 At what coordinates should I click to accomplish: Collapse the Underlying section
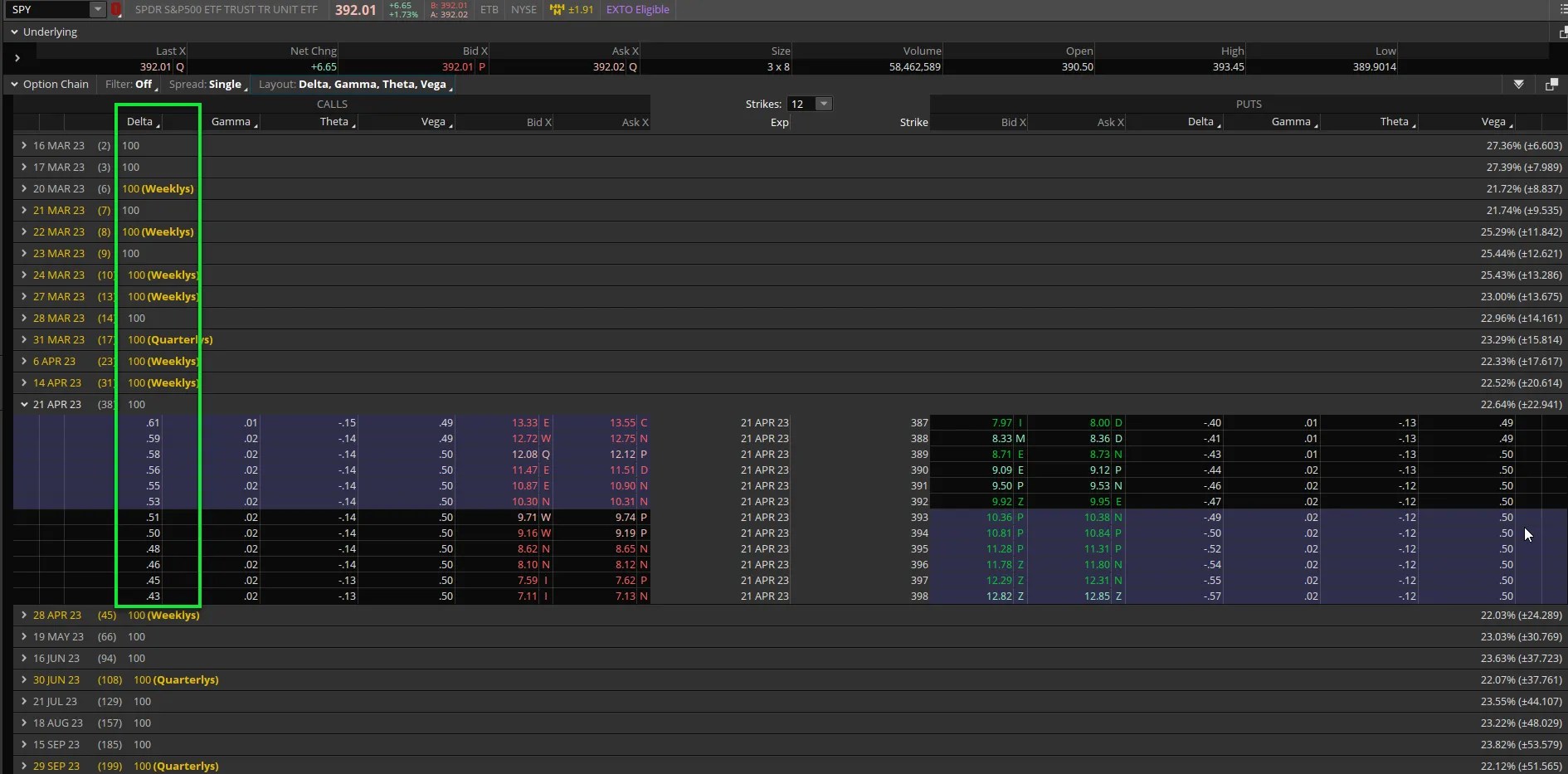click(x=13, y=32)
